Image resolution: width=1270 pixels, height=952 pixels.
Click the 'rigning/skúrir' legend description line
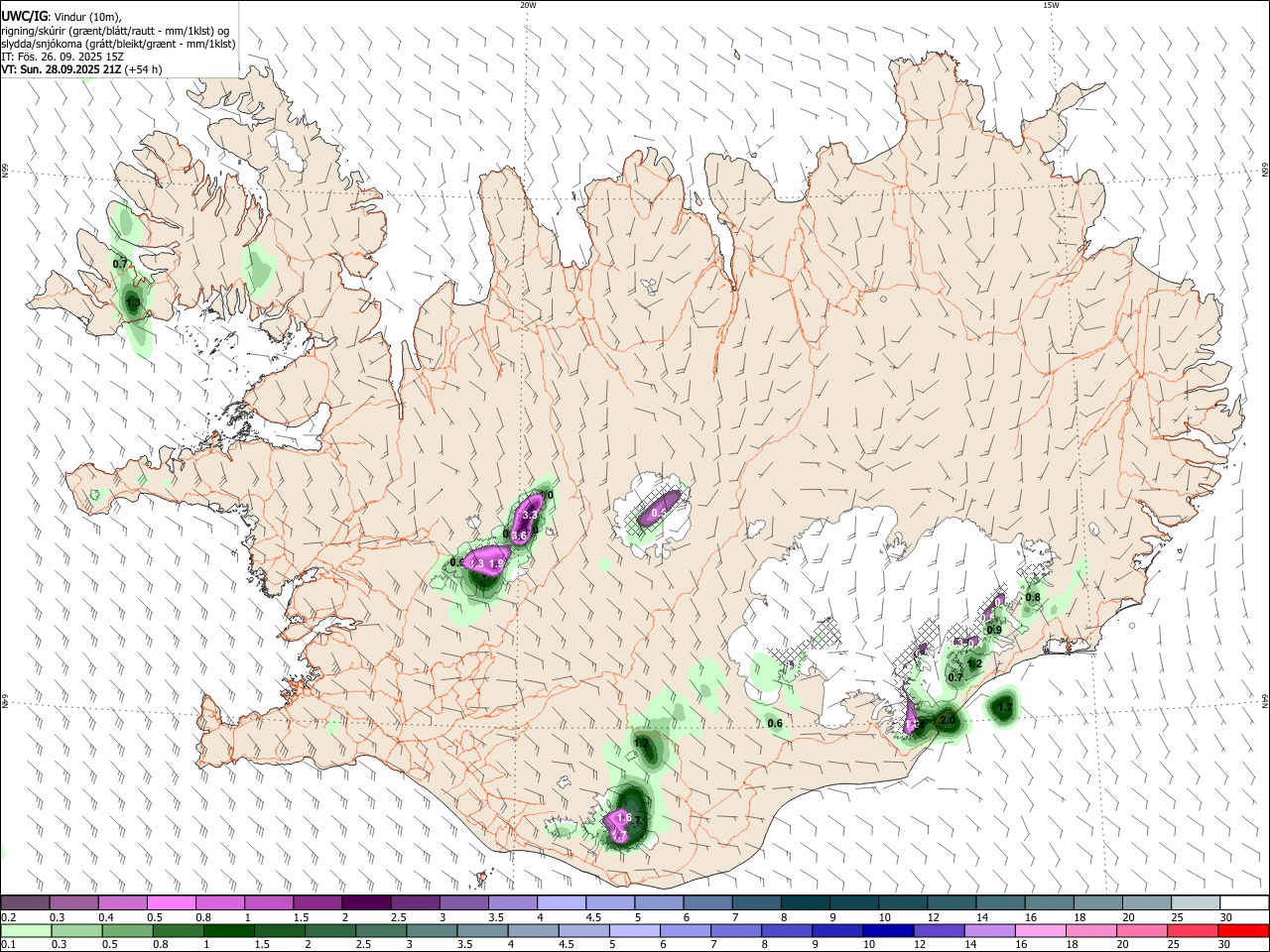pyautogui.click(x=115, y=31)
